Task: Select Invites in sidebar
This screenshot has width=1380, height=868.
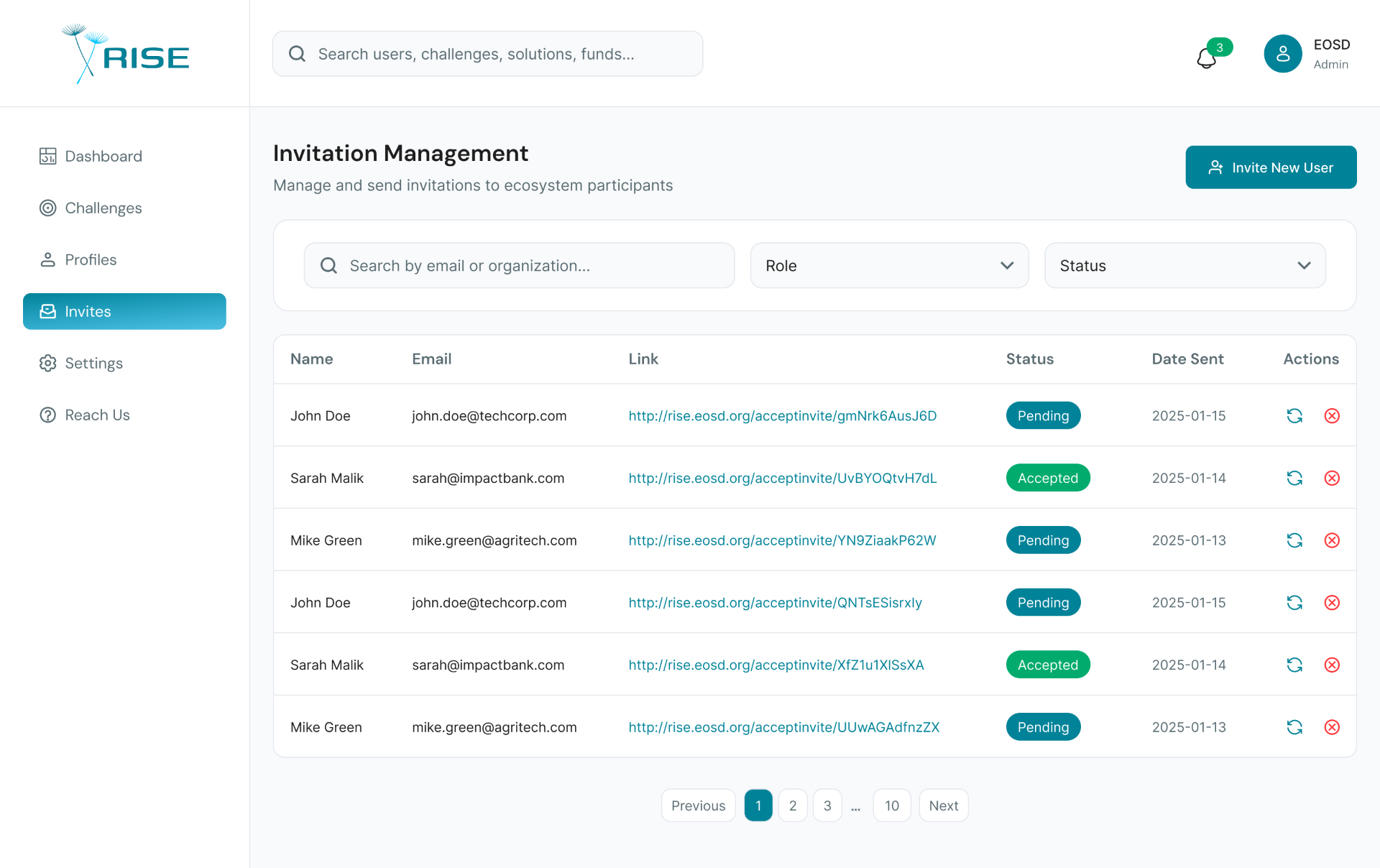Action: click(124, 311)
